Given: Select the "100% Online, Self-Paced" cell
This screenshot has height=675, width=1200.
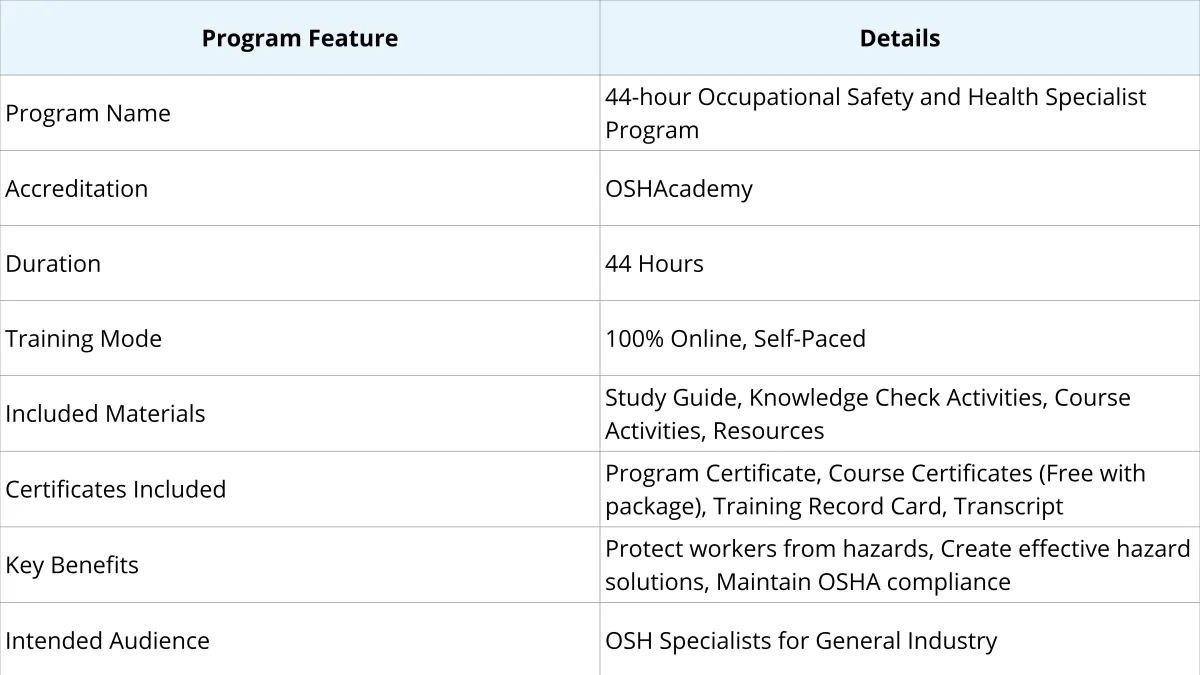Looking at the screenshot, I should [900, 338].
